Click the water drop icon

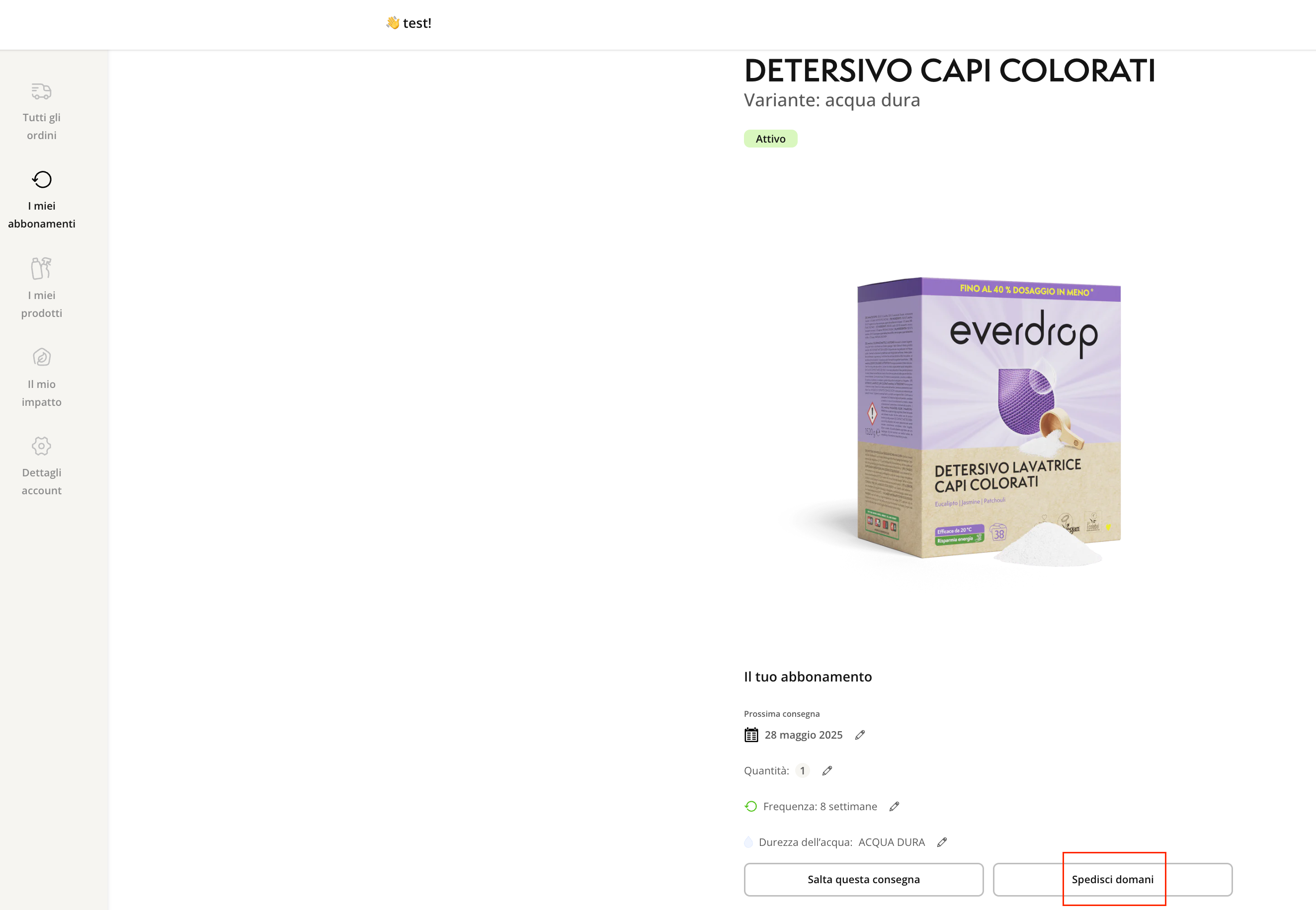pos(748,842)
